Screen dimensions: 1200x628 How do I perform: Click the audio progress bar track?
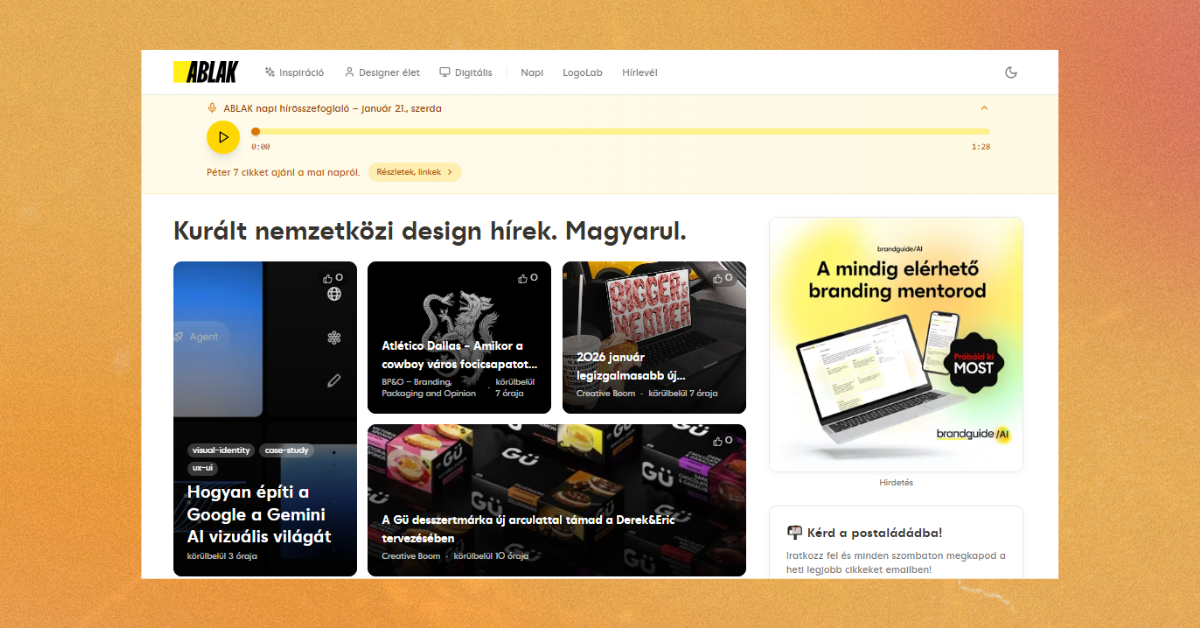620,131
